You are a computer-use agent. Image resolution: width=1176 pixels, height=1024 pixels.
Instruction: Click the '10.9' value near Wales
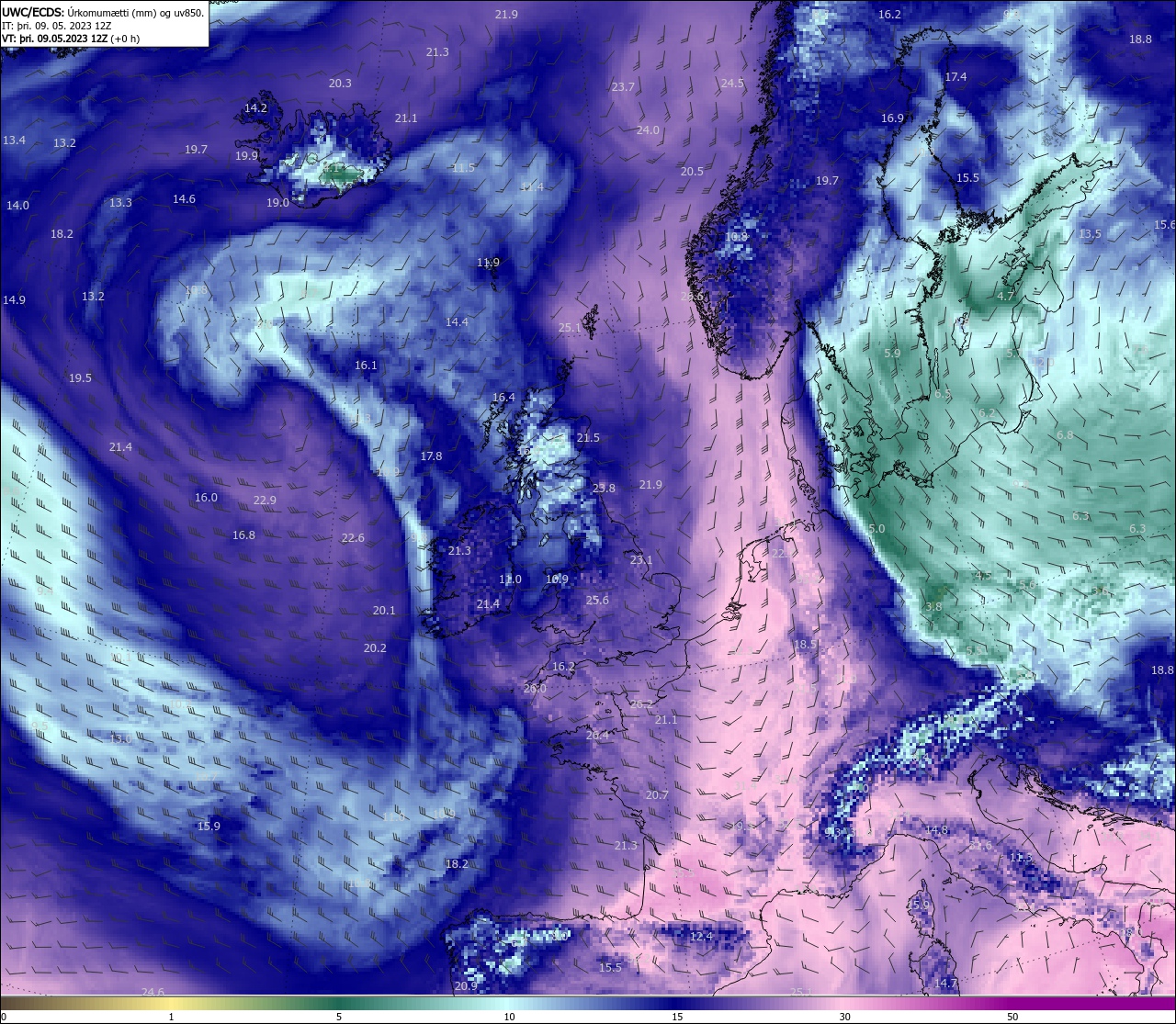(558, 580)
